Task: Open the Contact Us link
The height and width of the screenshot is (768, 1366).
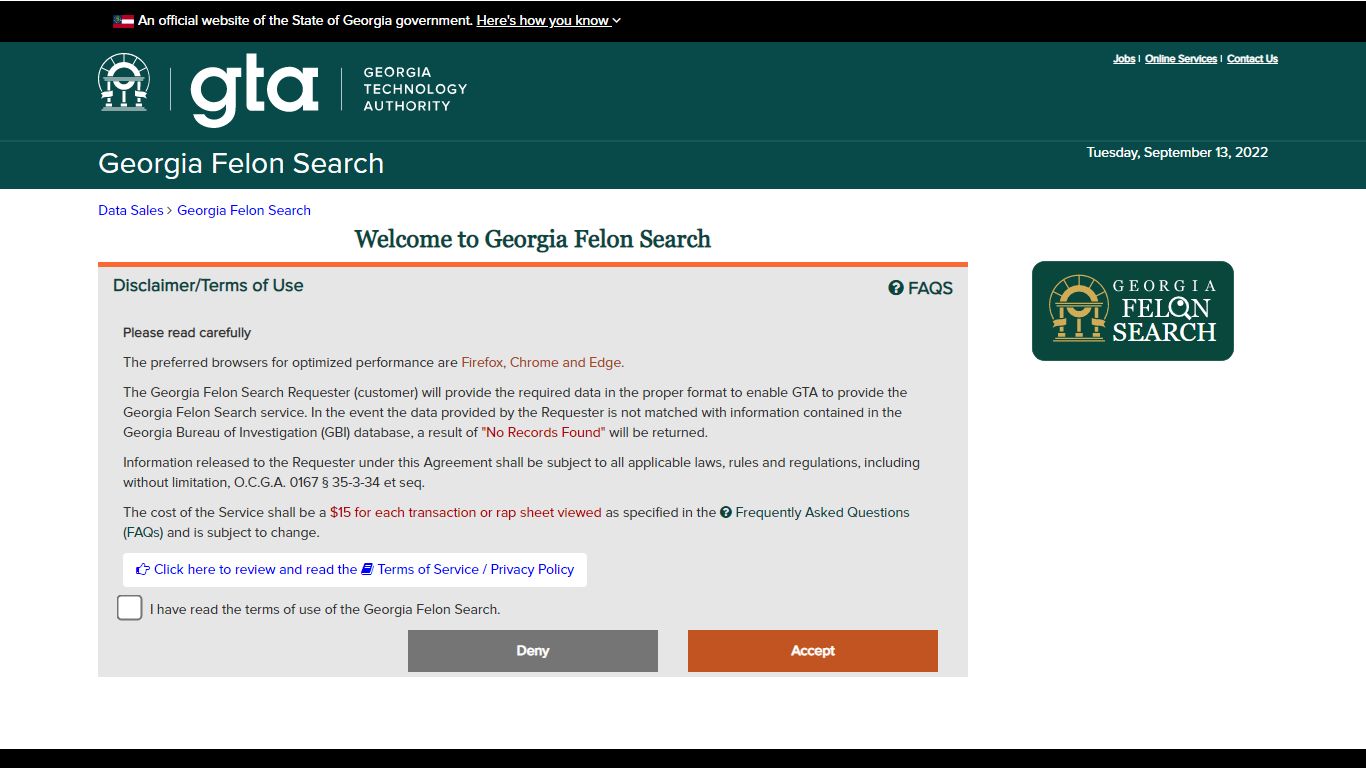Action: tap(1252, 59)
